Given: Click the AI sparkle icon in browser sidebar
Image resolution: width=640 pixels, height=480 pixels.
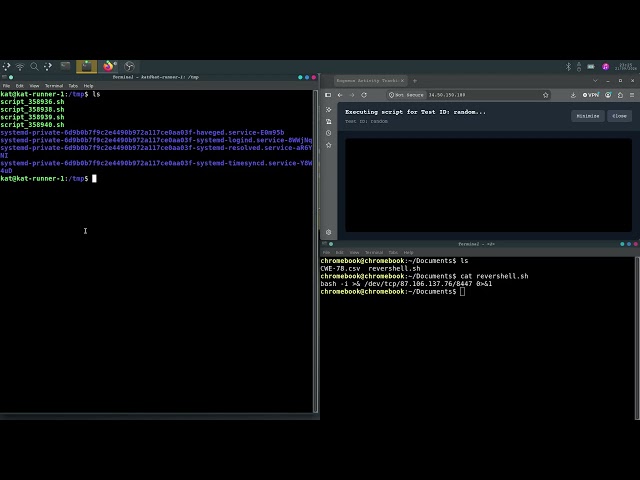Looking at the screenshot, I should (329, 110).
